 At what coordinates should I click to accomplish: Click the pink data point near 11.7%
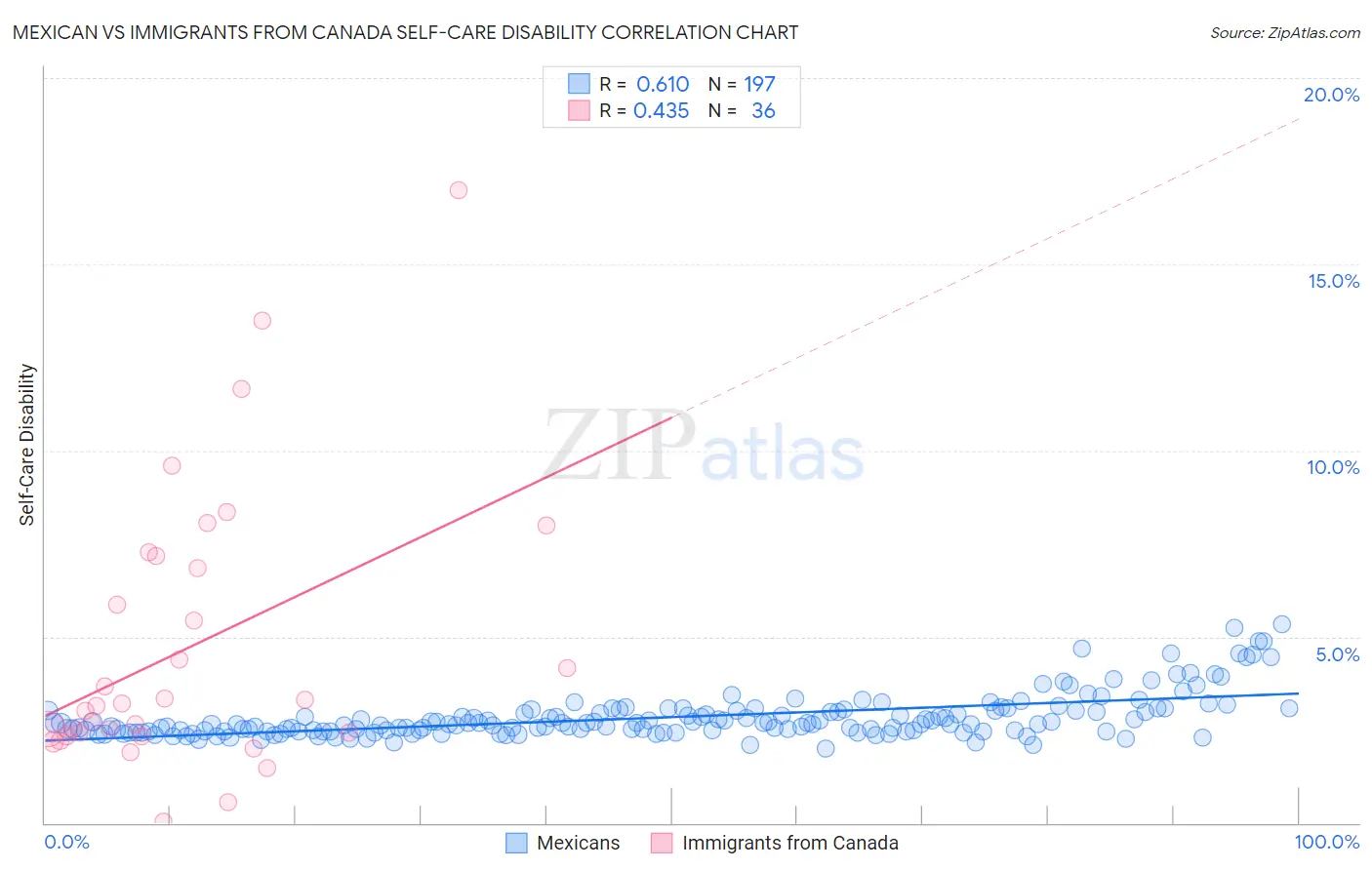point(241,388)
